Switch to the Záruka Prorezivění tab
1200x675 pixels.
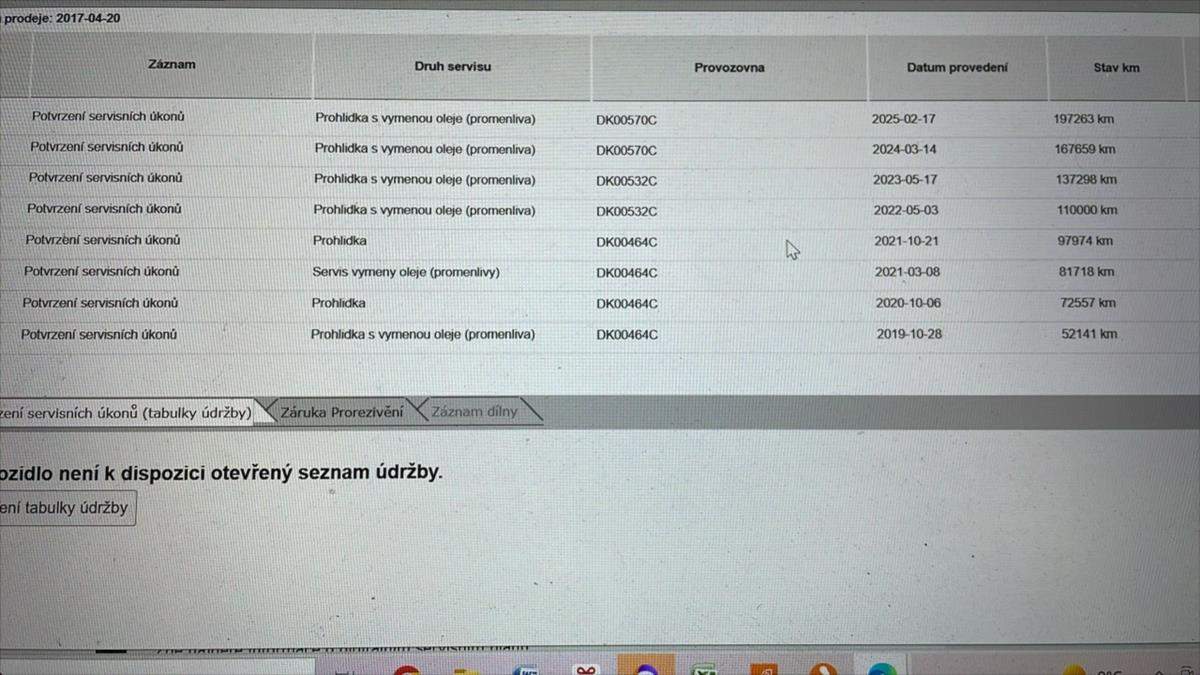pos(342,412)
